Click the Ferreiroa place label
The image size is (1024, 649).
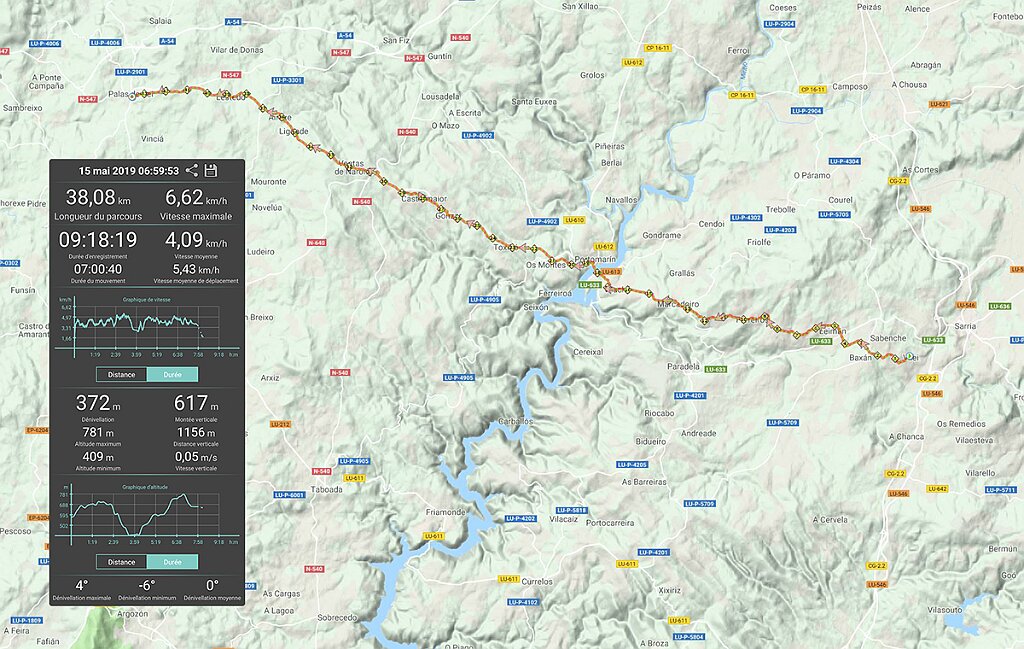pyautogui.click(x=555, y=293)
